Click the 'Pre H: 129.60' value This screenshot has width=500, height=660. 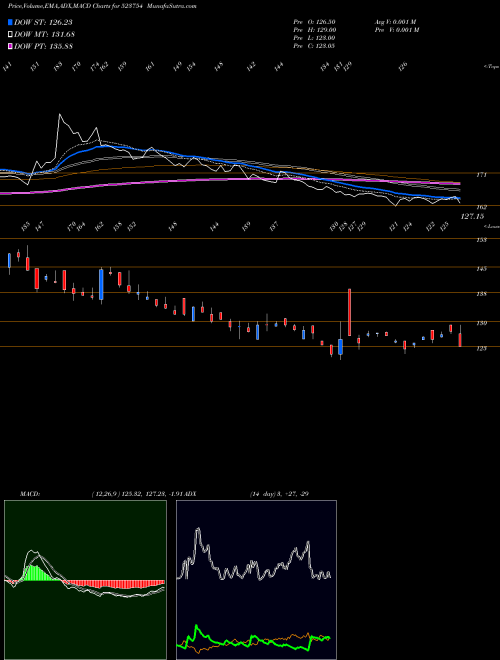pos(314,30)
